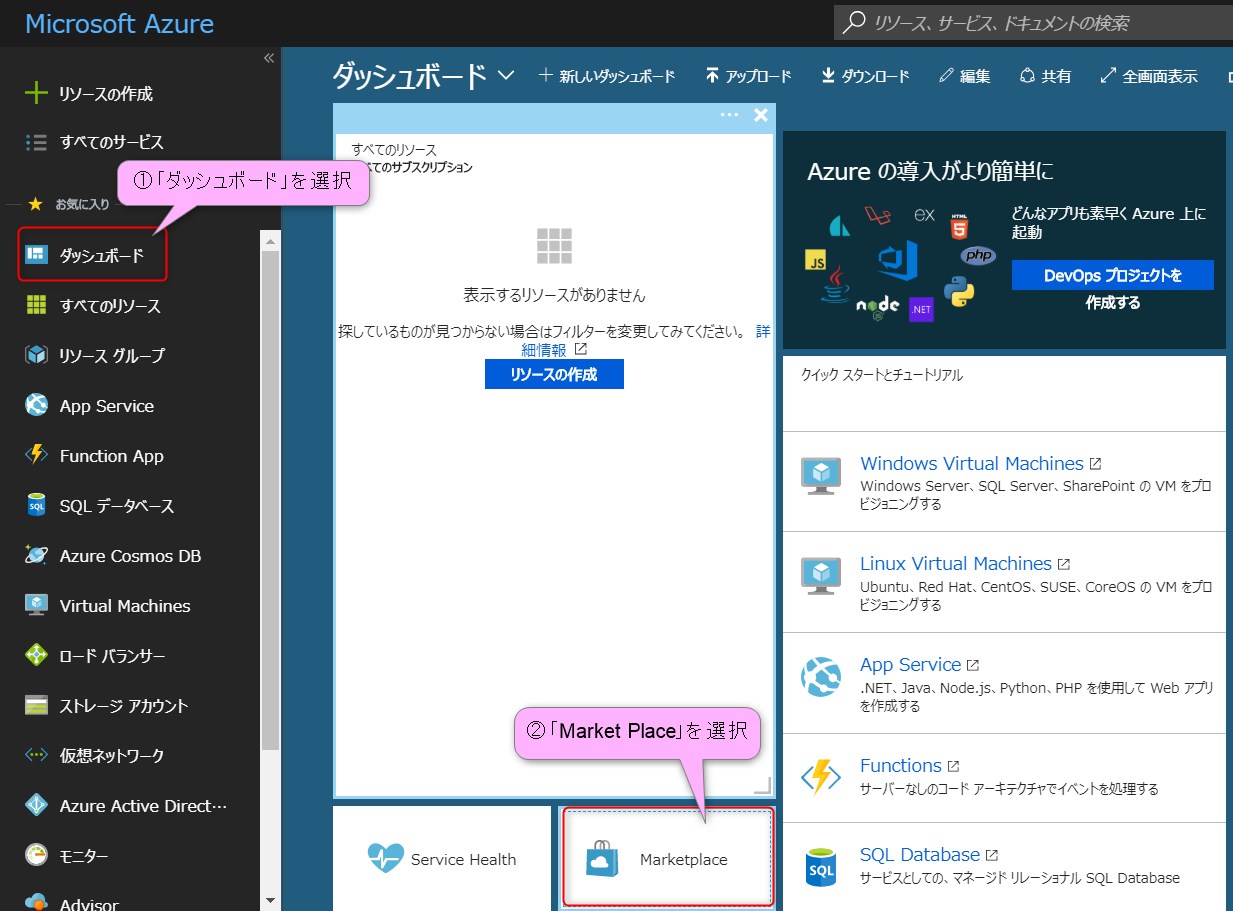Click the Service Health tile label

(464, 859)
